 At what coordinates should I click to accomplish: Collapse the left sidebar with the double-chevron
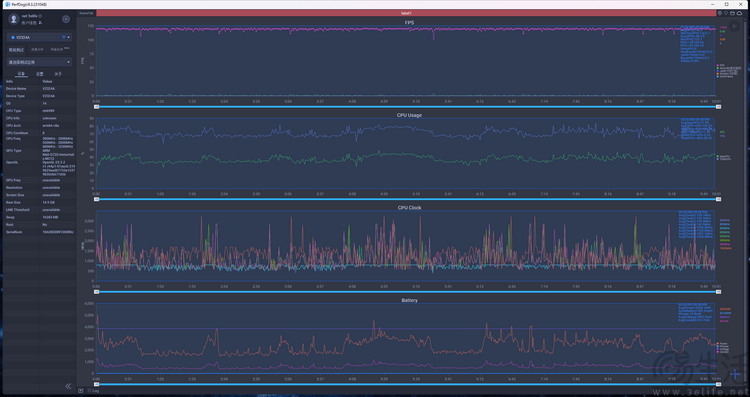coord(68,386)
